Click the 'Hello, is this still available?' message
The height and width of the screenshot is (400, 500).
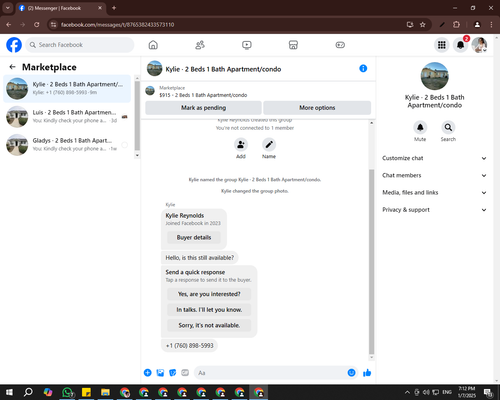200,258
